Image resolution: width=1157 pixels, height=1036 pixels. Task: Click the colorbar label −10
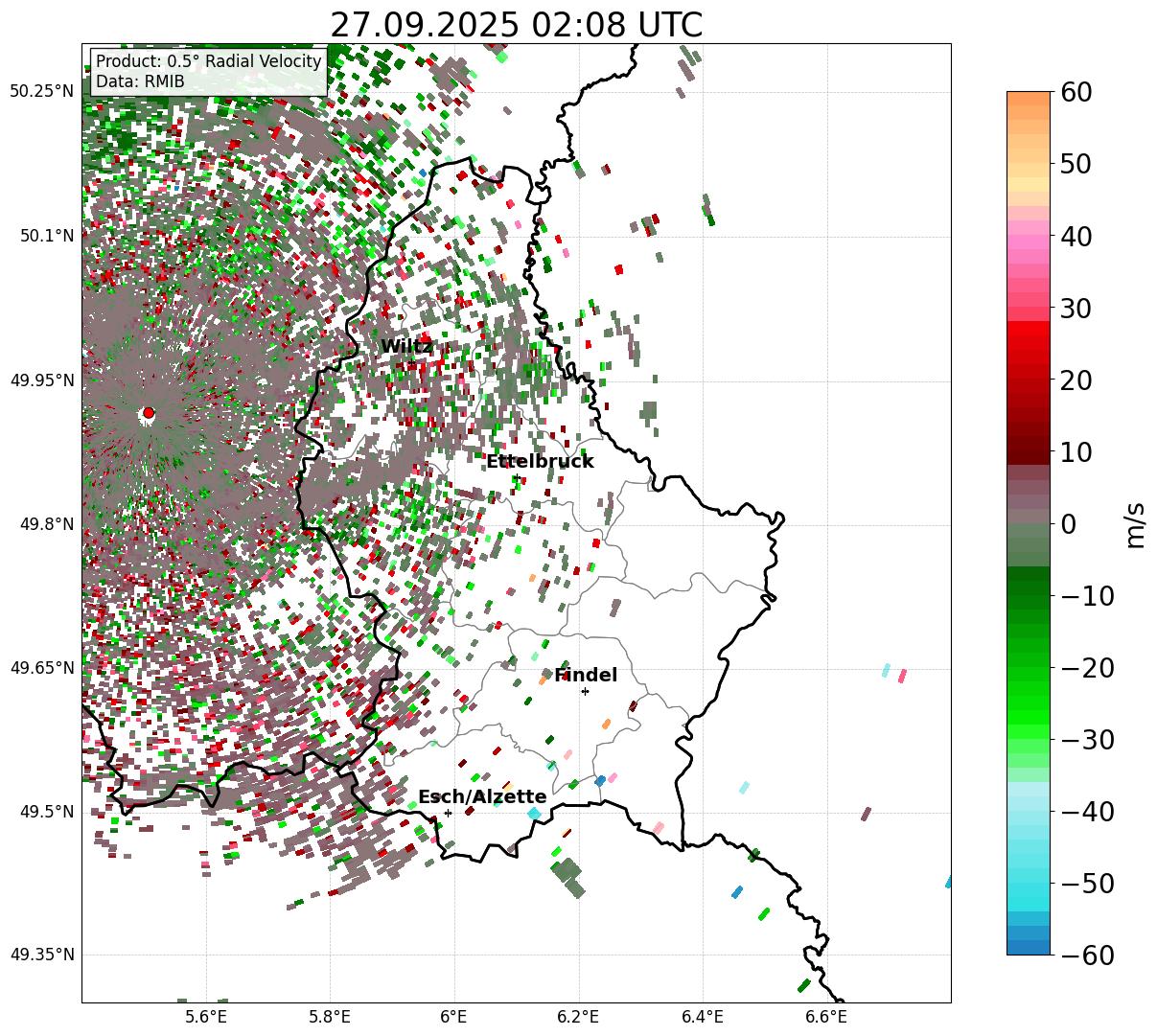[1087, 595]
